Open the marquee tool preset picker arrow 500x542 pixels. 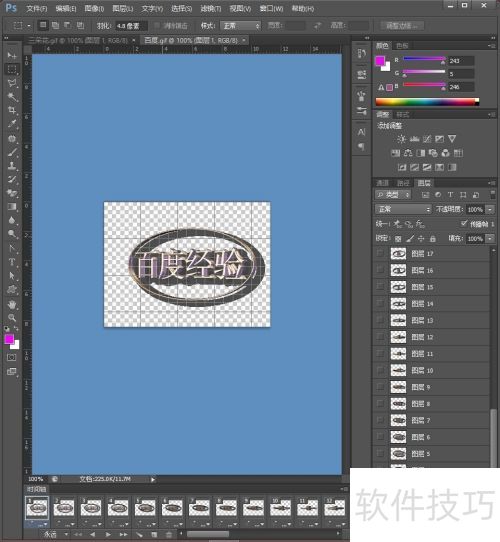tap(29, 26)
